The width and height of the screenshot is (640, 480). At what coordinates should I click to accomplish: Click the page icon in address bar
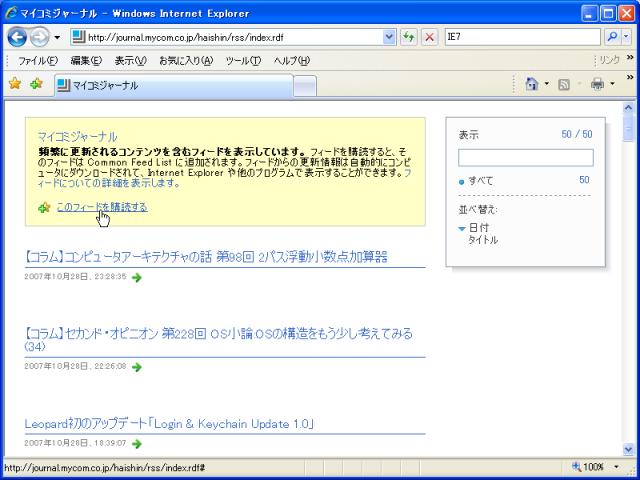pyautogui.click(x=78, y=37)
